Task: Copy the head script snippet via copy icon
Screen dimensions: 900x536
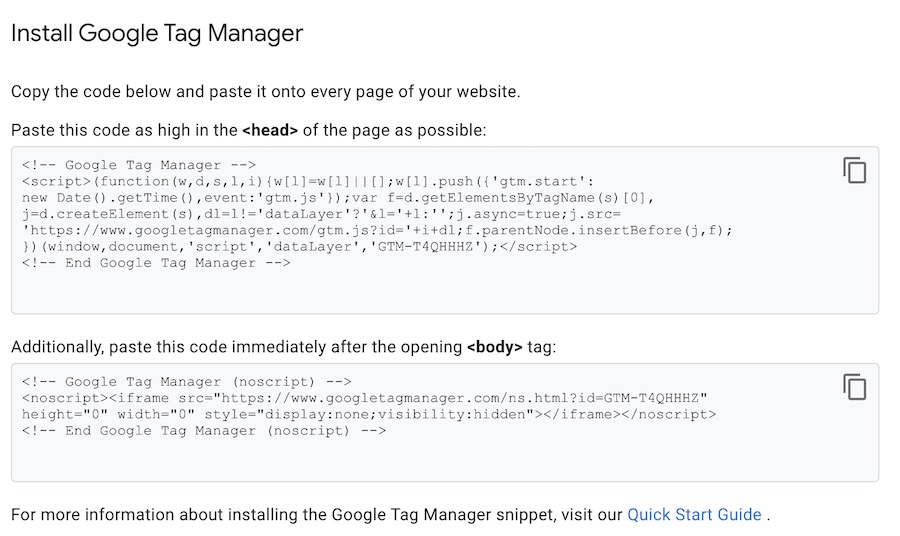Action: pyautogui.click(x=854, y=170)
